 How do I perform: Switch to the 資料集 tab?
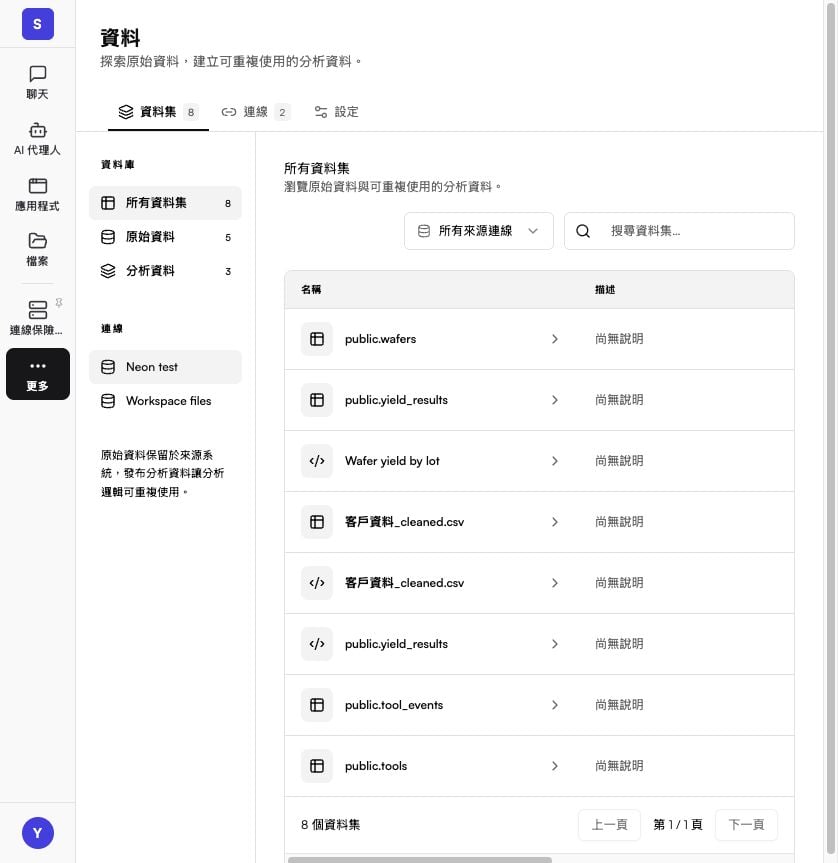(x=158, y=112)
